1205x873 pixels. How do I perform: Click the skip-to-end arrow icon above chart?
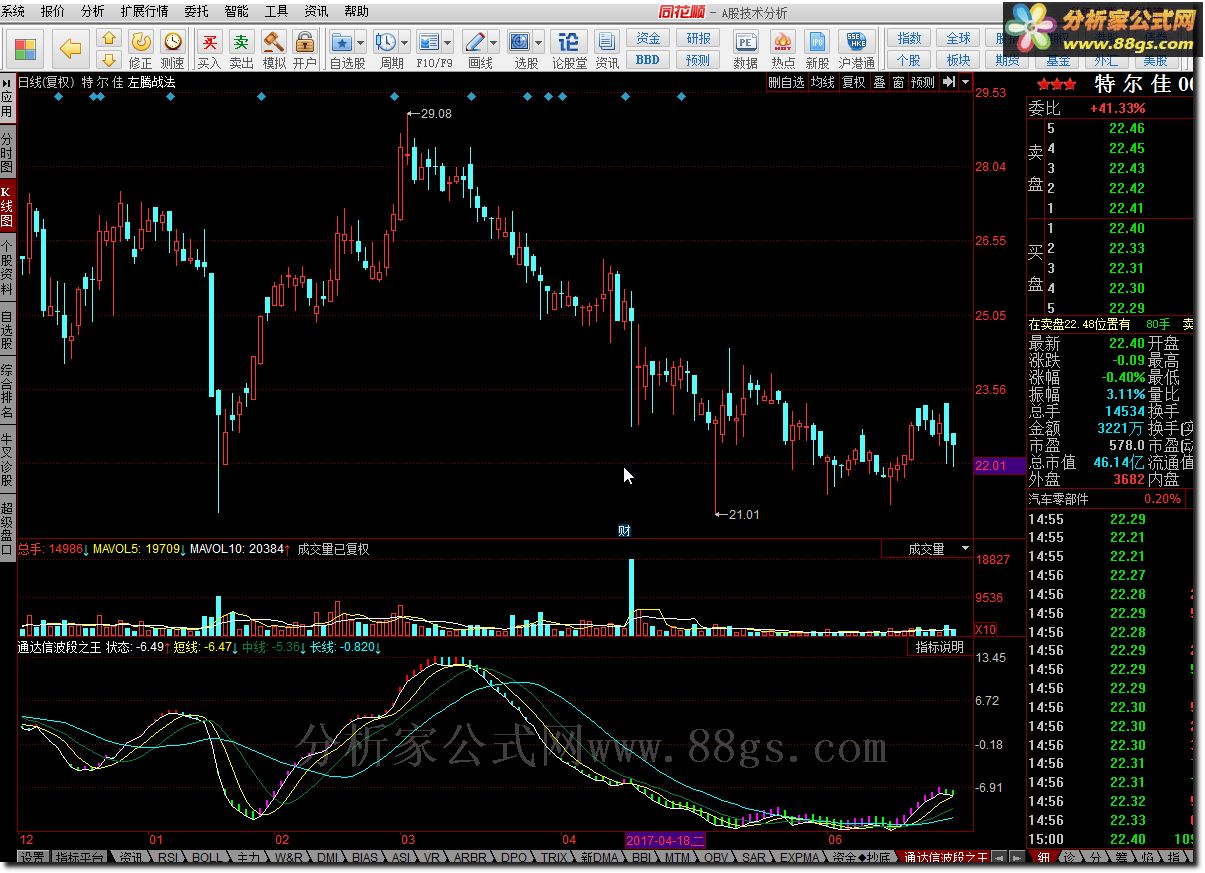click(x=950, y=82)
